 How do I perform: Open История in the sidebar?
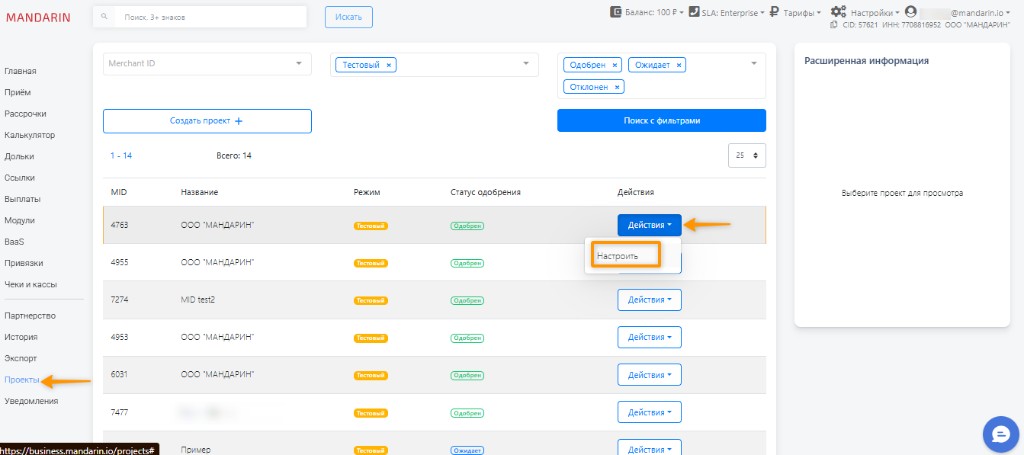(x=21, y=337)
